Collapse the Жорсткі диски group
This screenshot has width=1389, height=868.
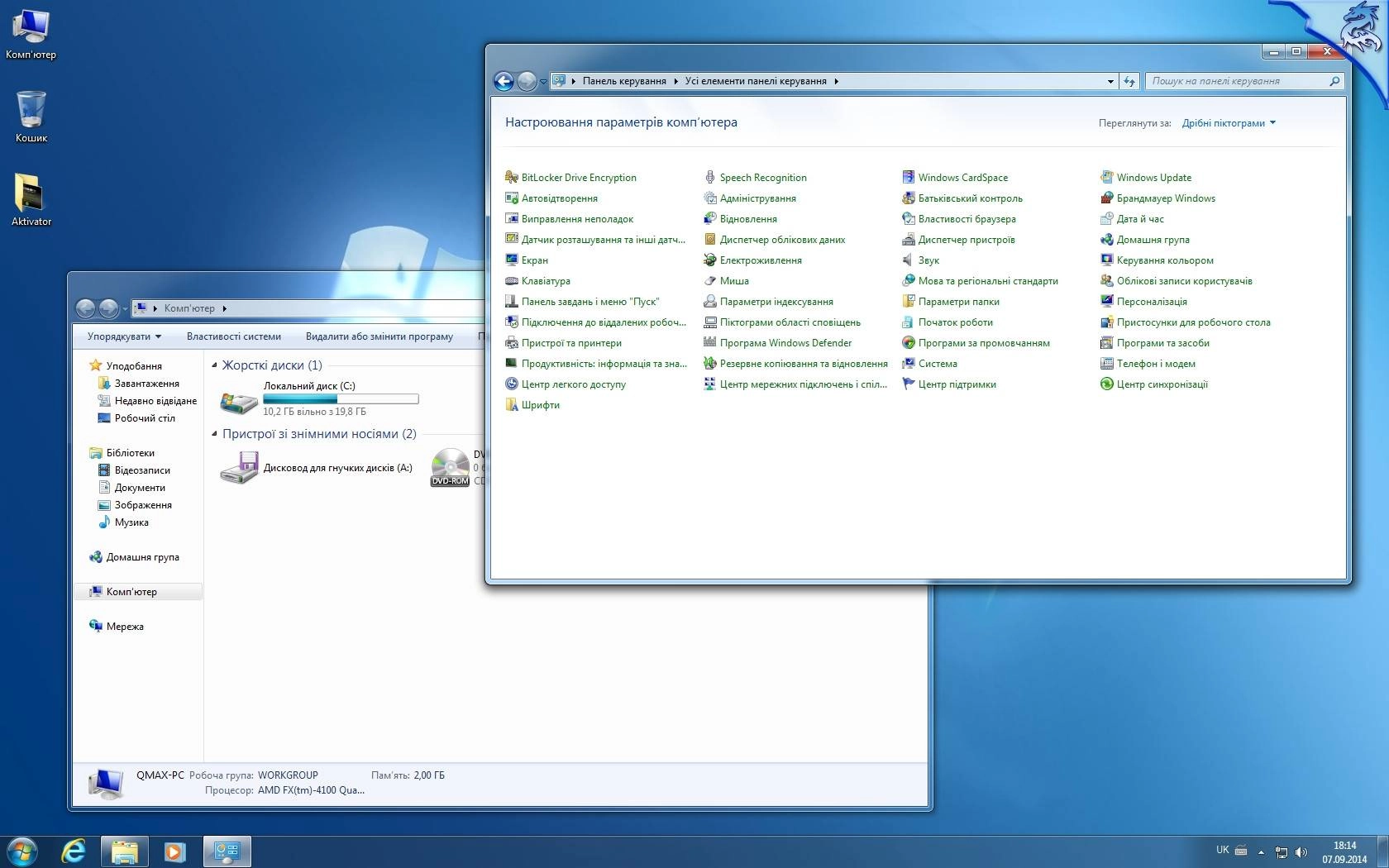tap(215, 365)
